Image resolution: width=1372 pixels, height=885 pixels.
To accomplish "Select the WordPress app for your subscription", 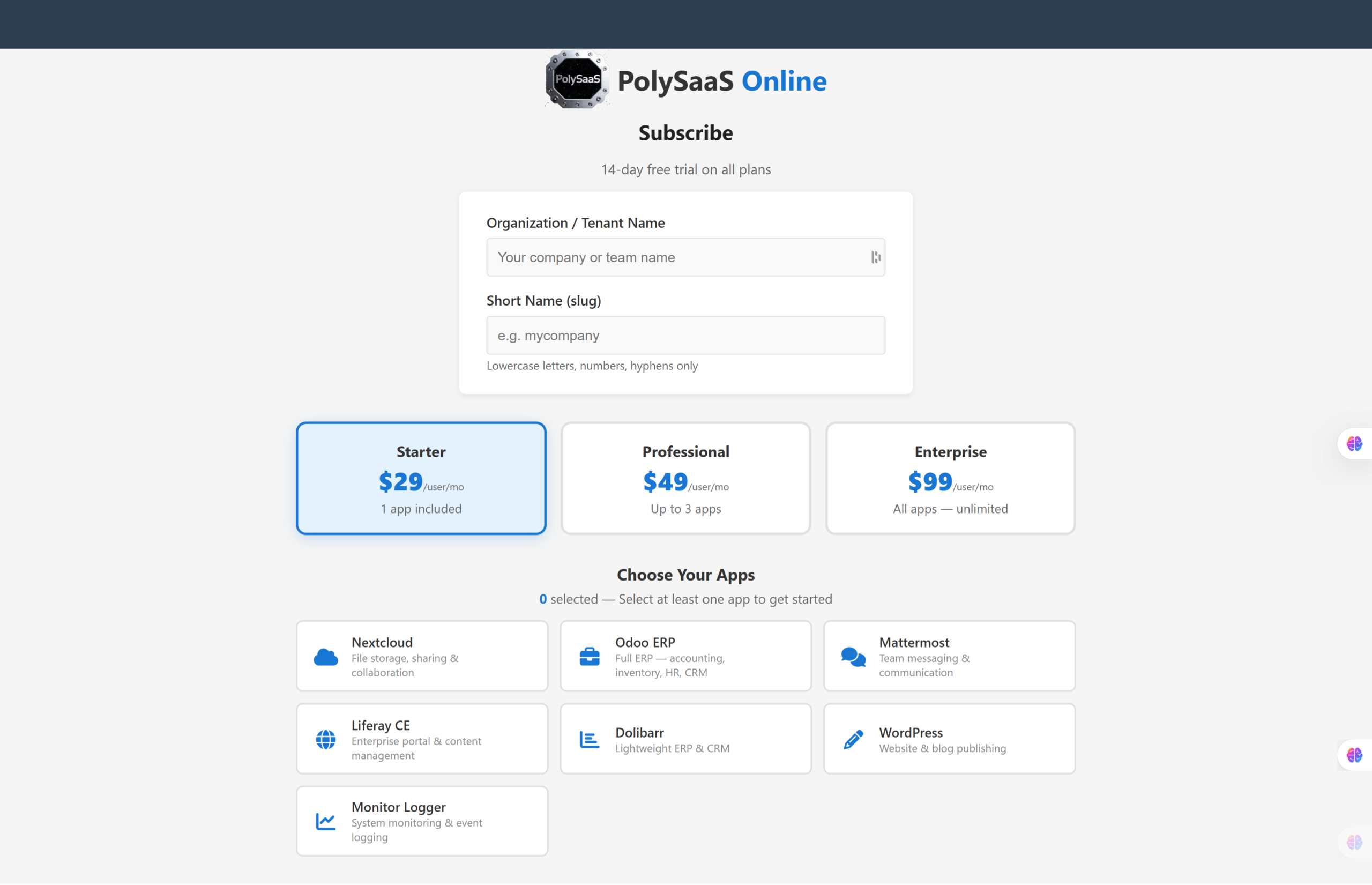I will click(x=949, y=739).
